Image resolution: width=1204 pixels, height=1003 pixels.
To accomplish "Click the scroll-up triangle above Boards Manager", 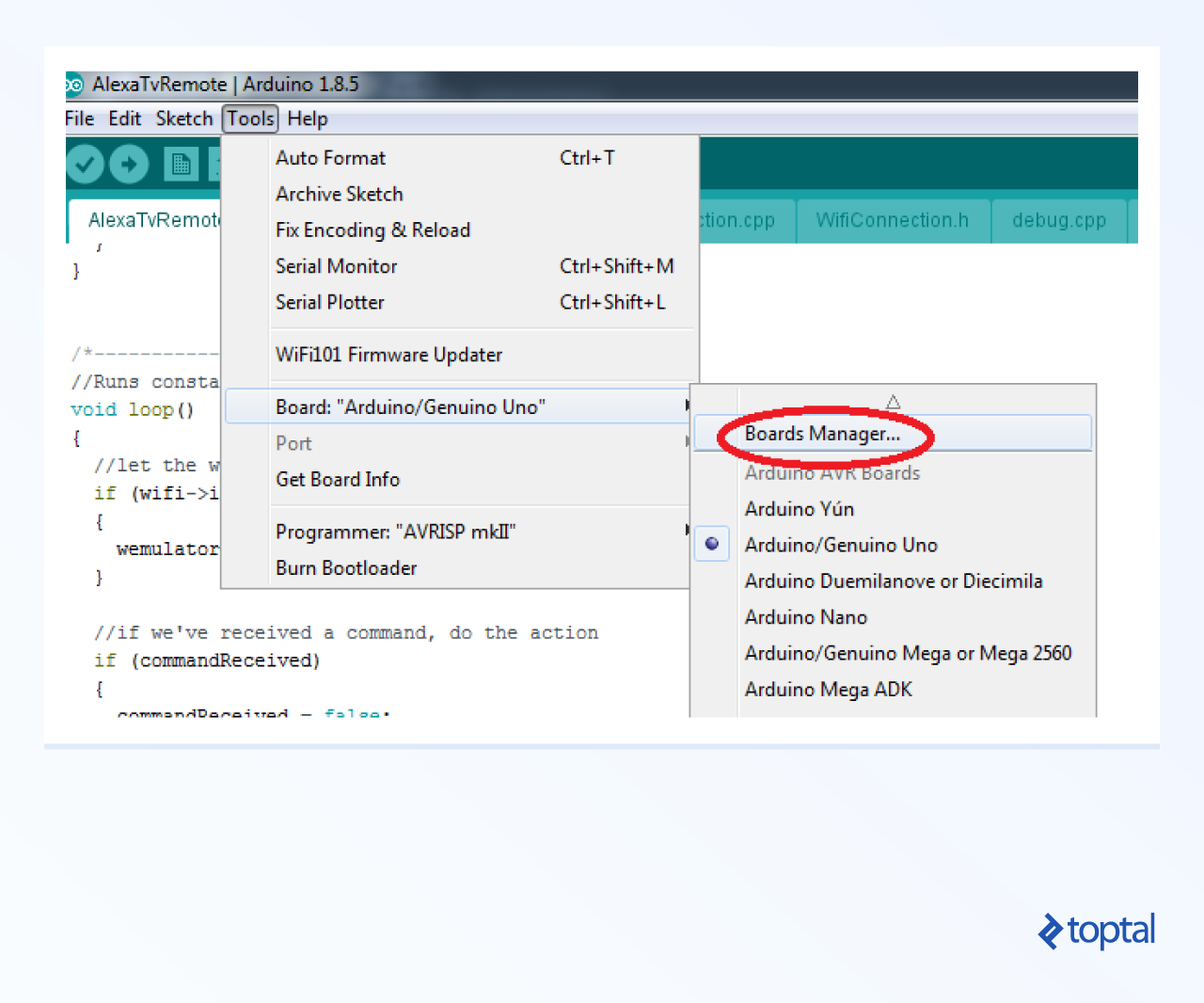I will coord(892,399).
